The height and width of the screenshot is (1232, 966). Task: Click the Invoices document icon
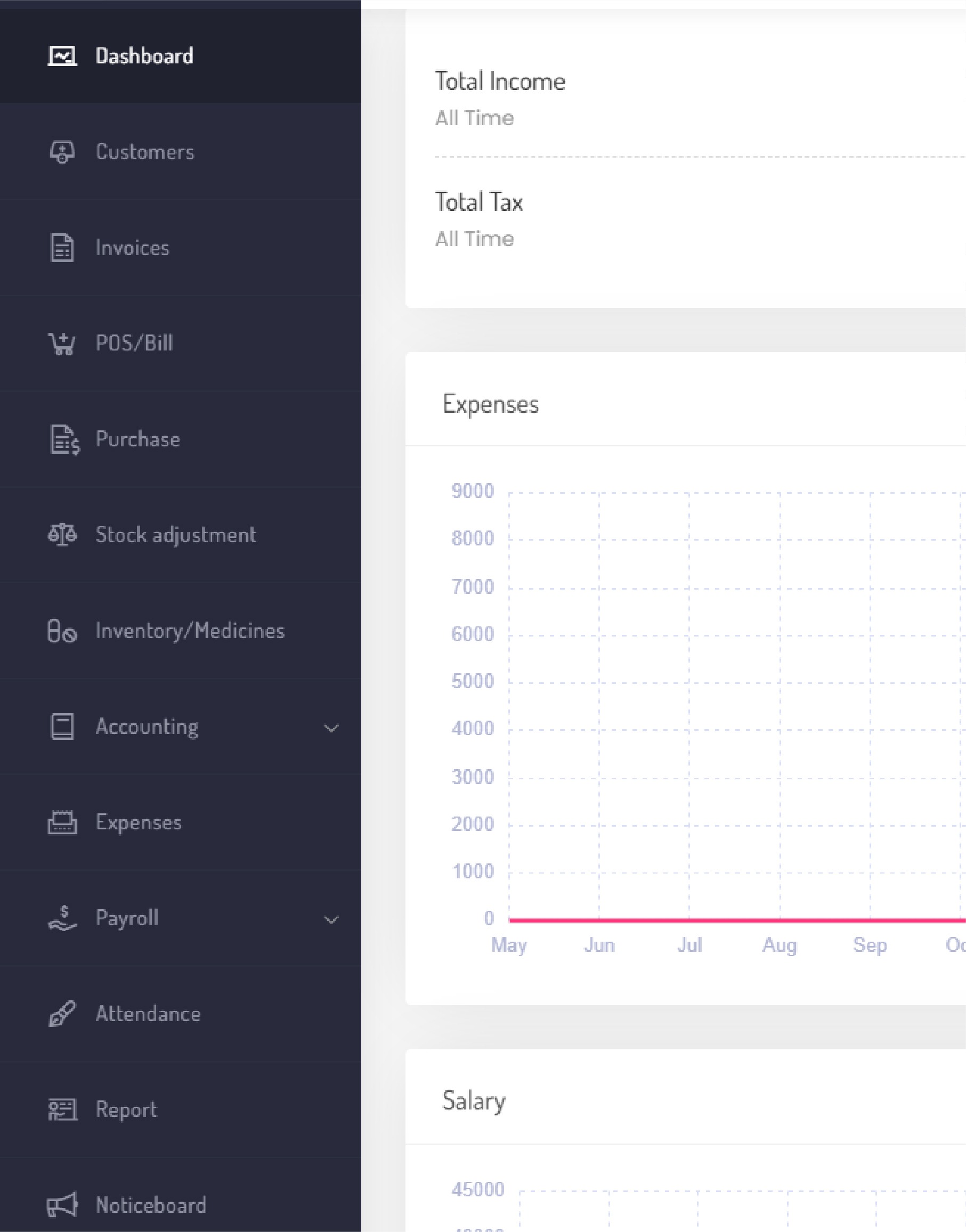point(62,248)
